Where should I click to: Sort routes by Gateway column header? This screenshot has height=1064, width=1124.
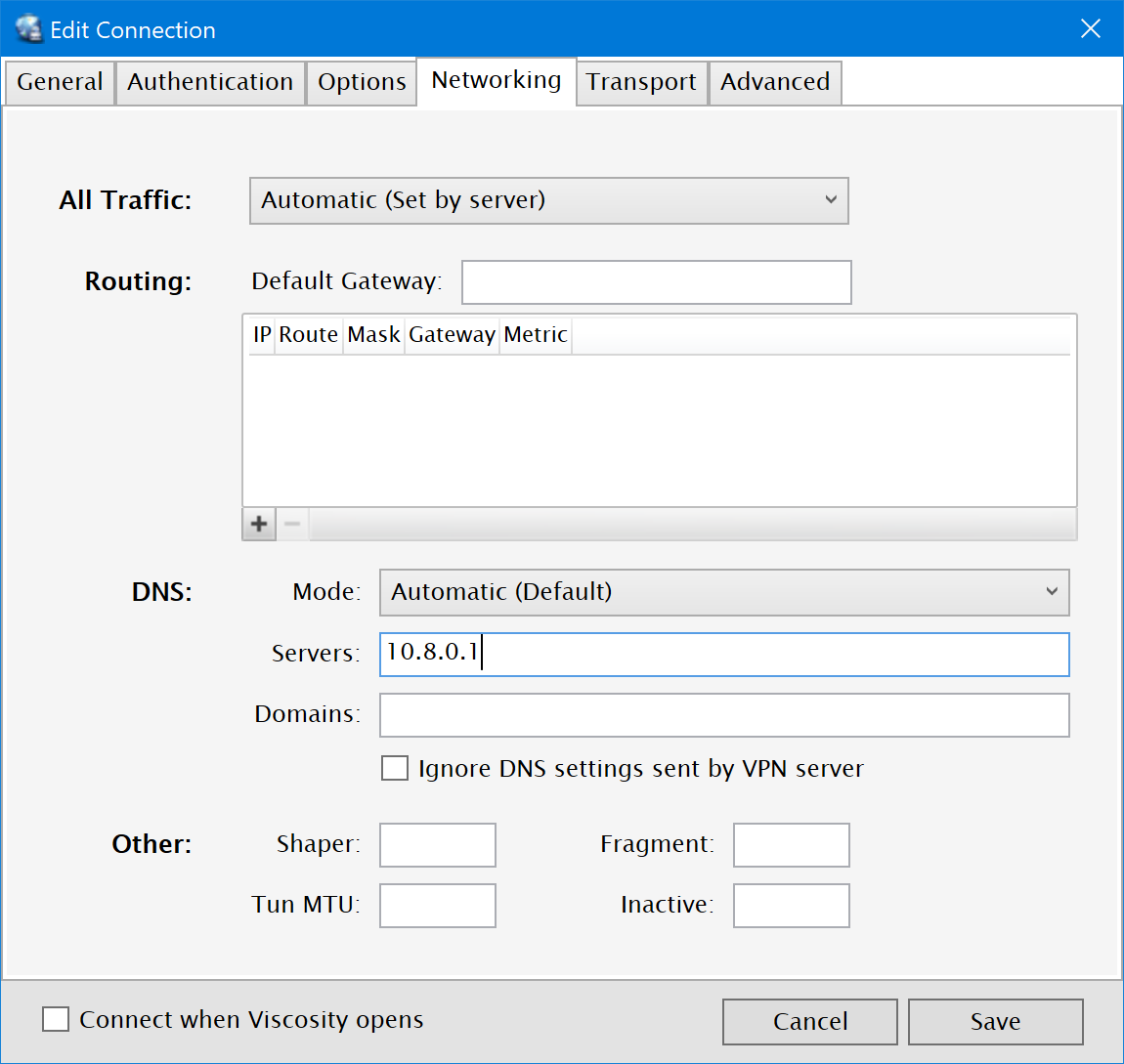(452, 335)
